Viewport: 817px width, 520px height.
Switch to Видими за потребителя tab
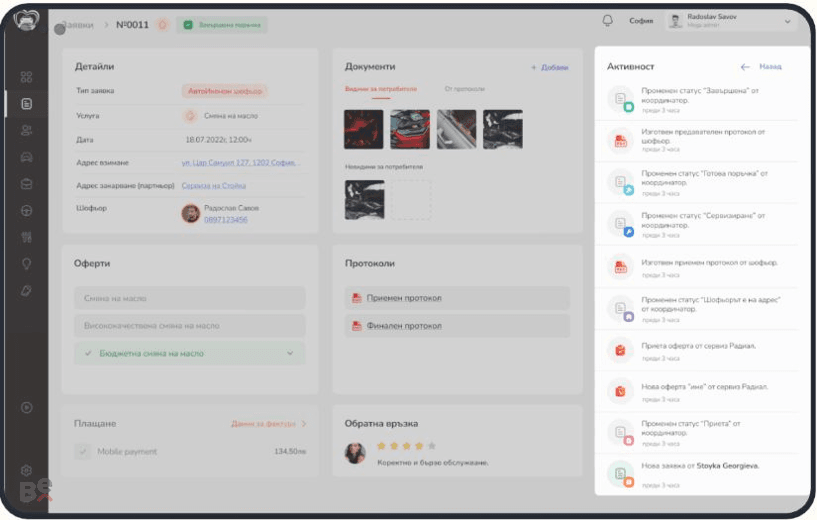pos(381,89)
